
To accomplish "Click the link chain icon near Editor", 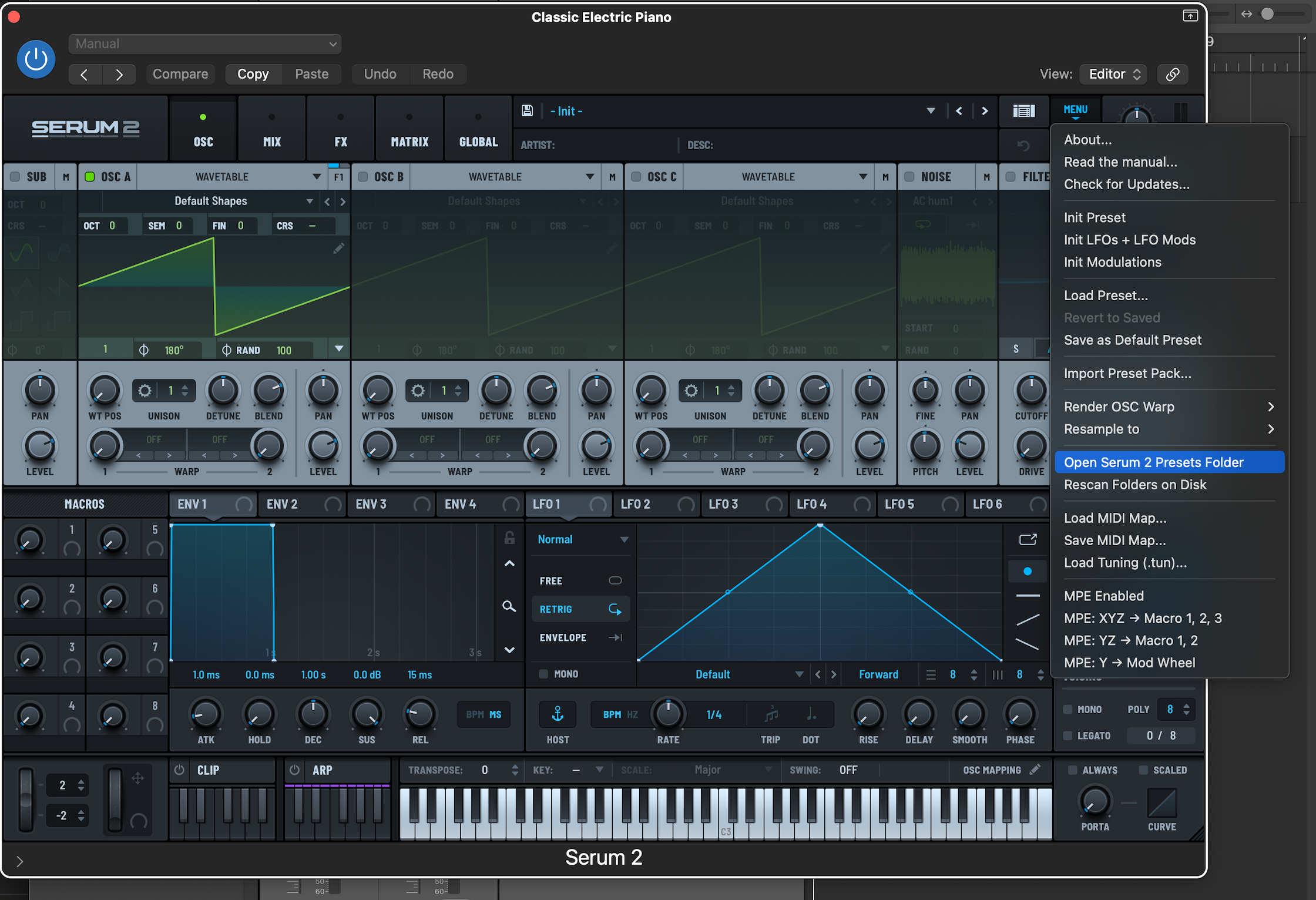I will click(x=1173, y=74).
